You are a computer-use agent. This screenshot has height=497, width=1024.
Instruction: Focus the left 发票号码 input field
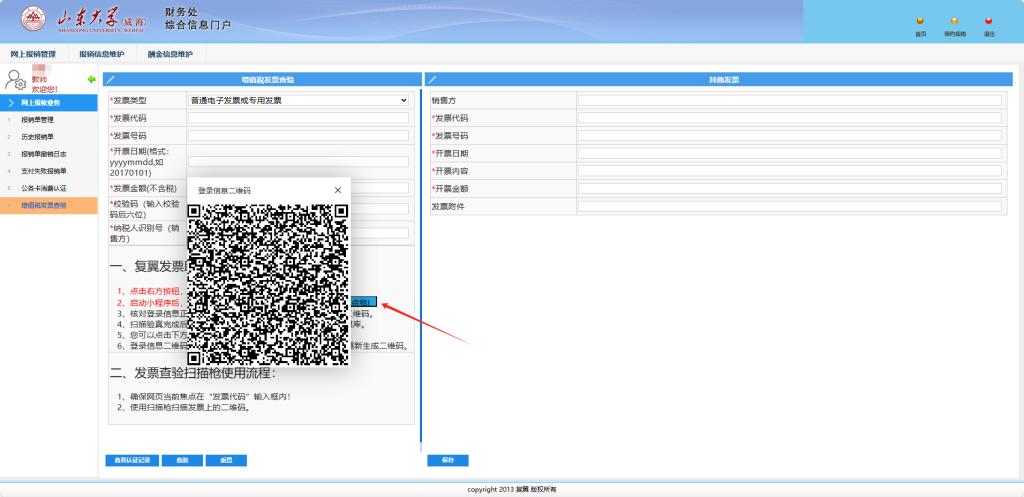(x=298, y=135)
